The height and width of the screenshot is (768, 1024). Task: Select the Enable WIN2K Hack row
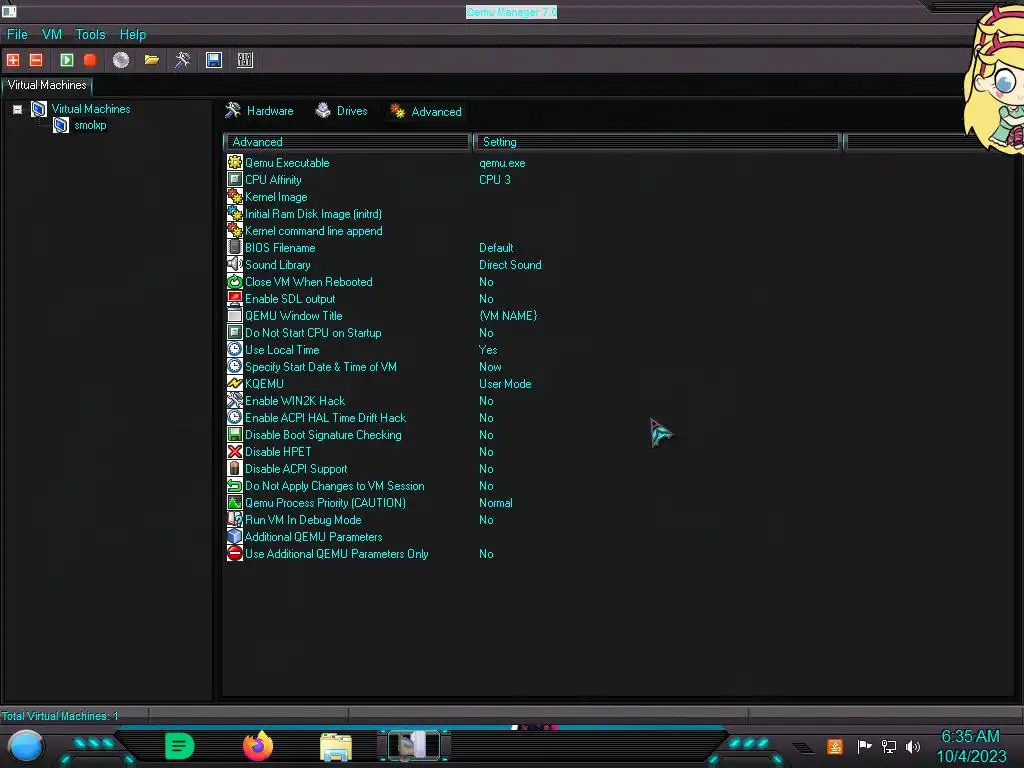click(x=295, y=400)
